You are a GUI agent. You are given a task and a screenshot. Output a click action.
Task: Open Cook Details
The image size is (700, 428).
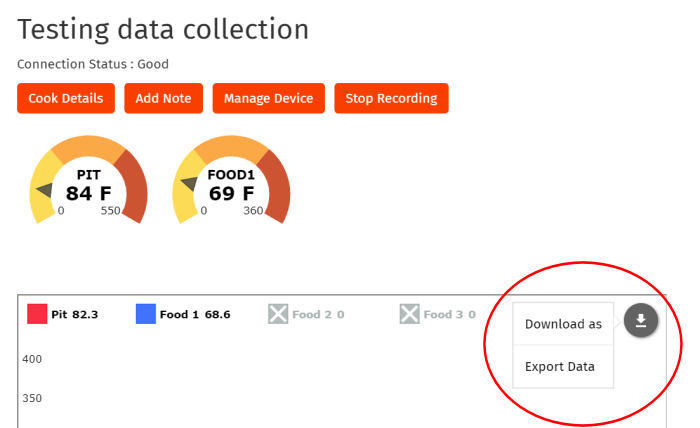coord(66,98)
